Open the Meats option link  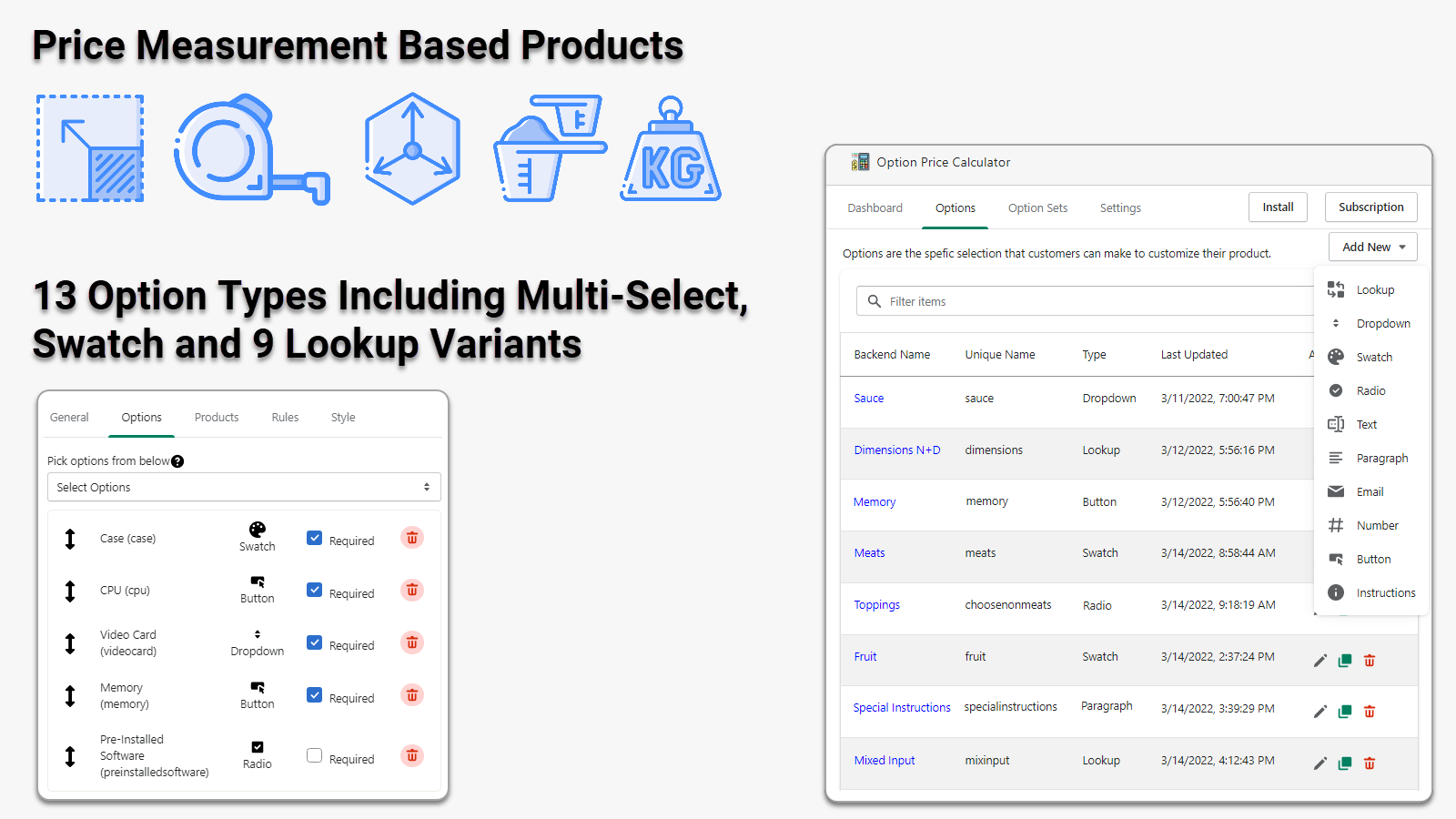click(869, 553)
